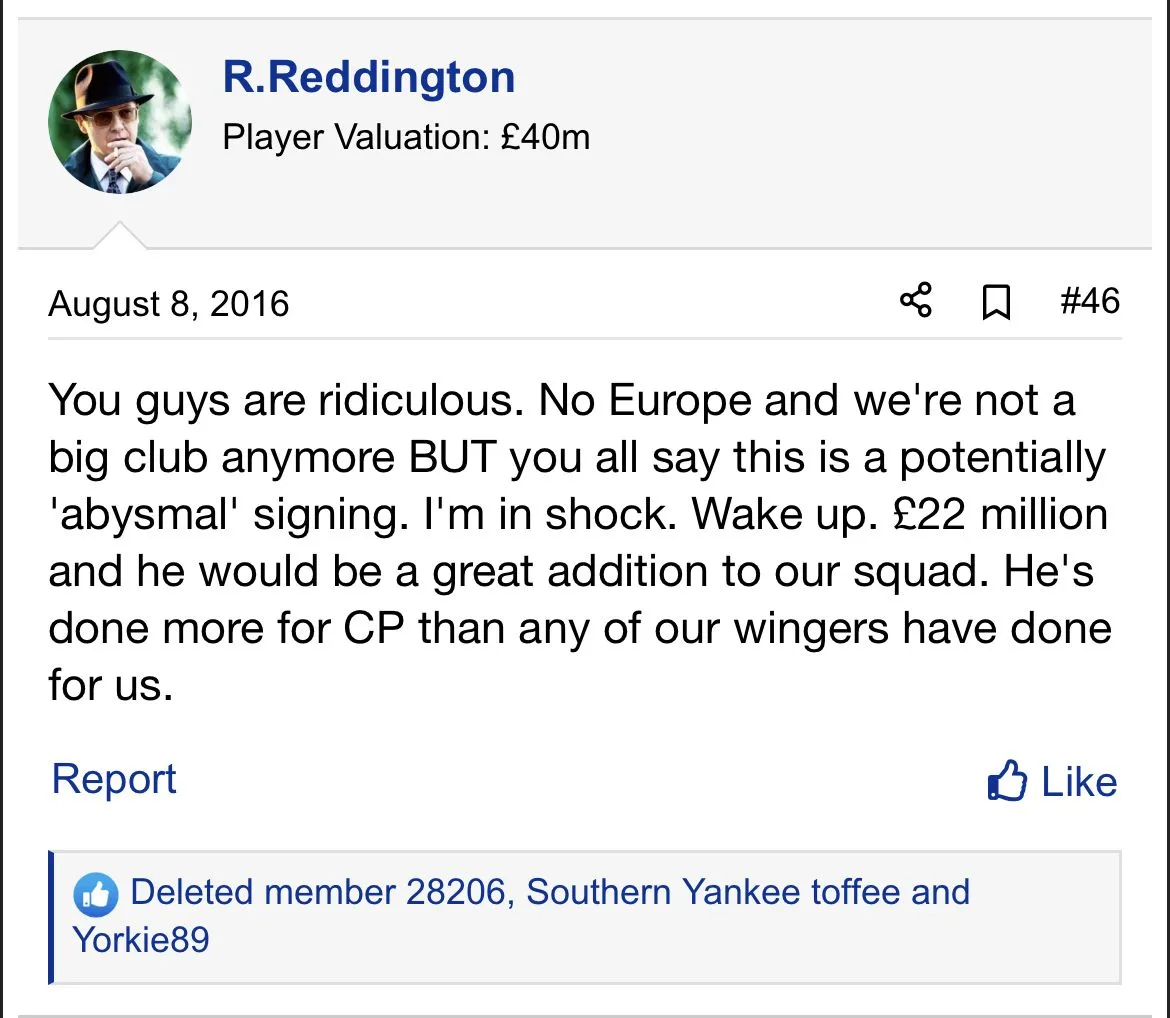Screen dimensions: 1170x1018
Task: Open Deleted member 28206 profile
Action: click(x=317, y=892)
